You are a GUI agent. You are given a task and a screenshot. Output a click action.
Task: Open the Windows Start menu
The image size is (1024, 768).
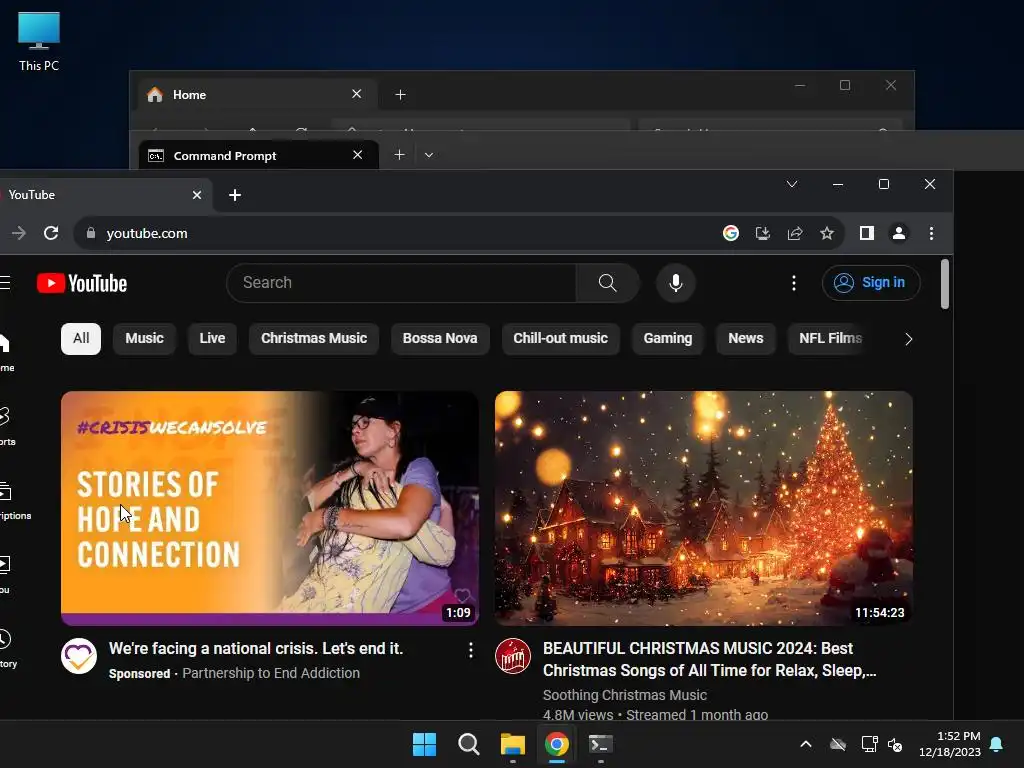(424, 744)
